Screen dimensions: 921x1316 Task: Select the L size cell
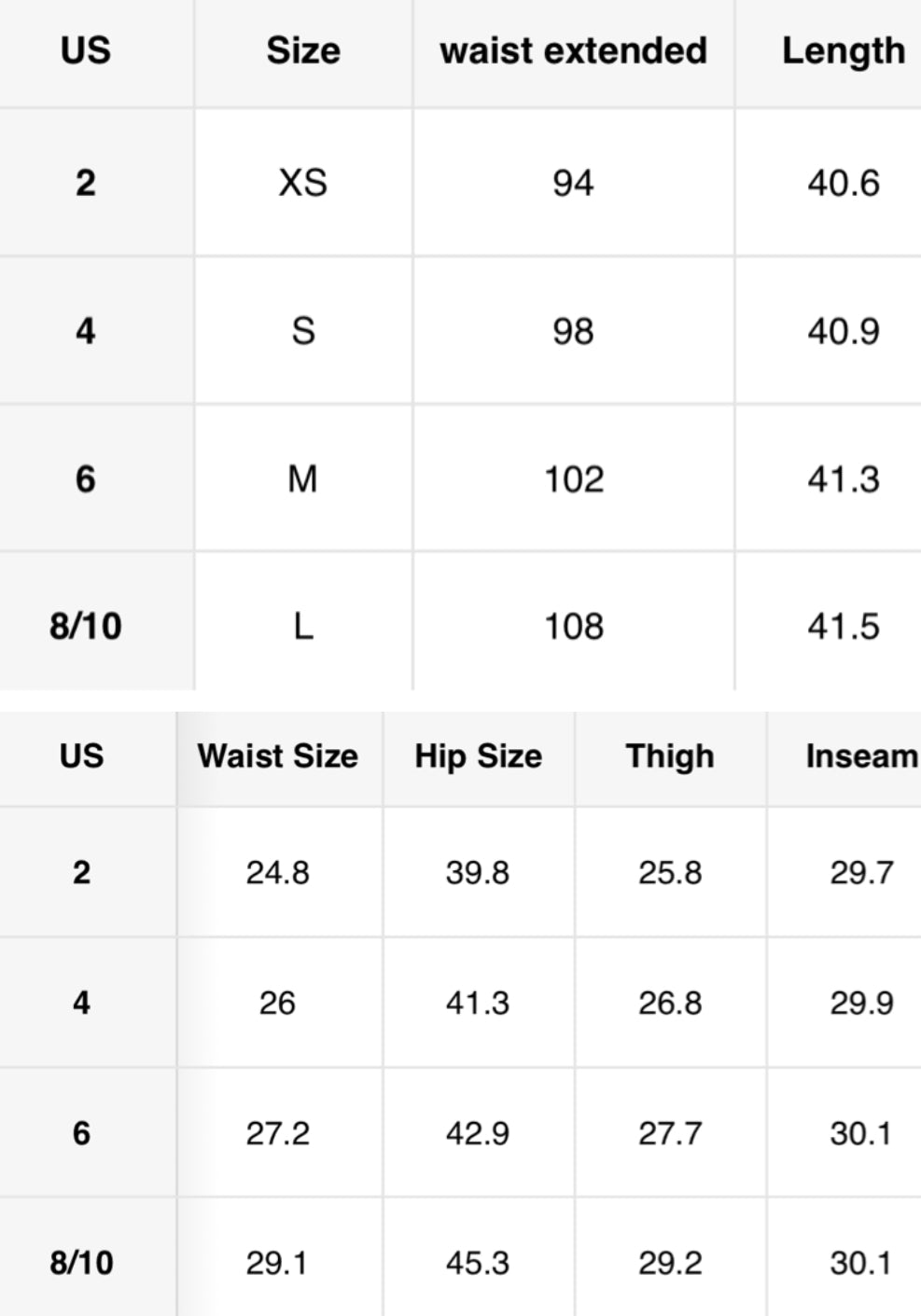(x=303, y=627)
